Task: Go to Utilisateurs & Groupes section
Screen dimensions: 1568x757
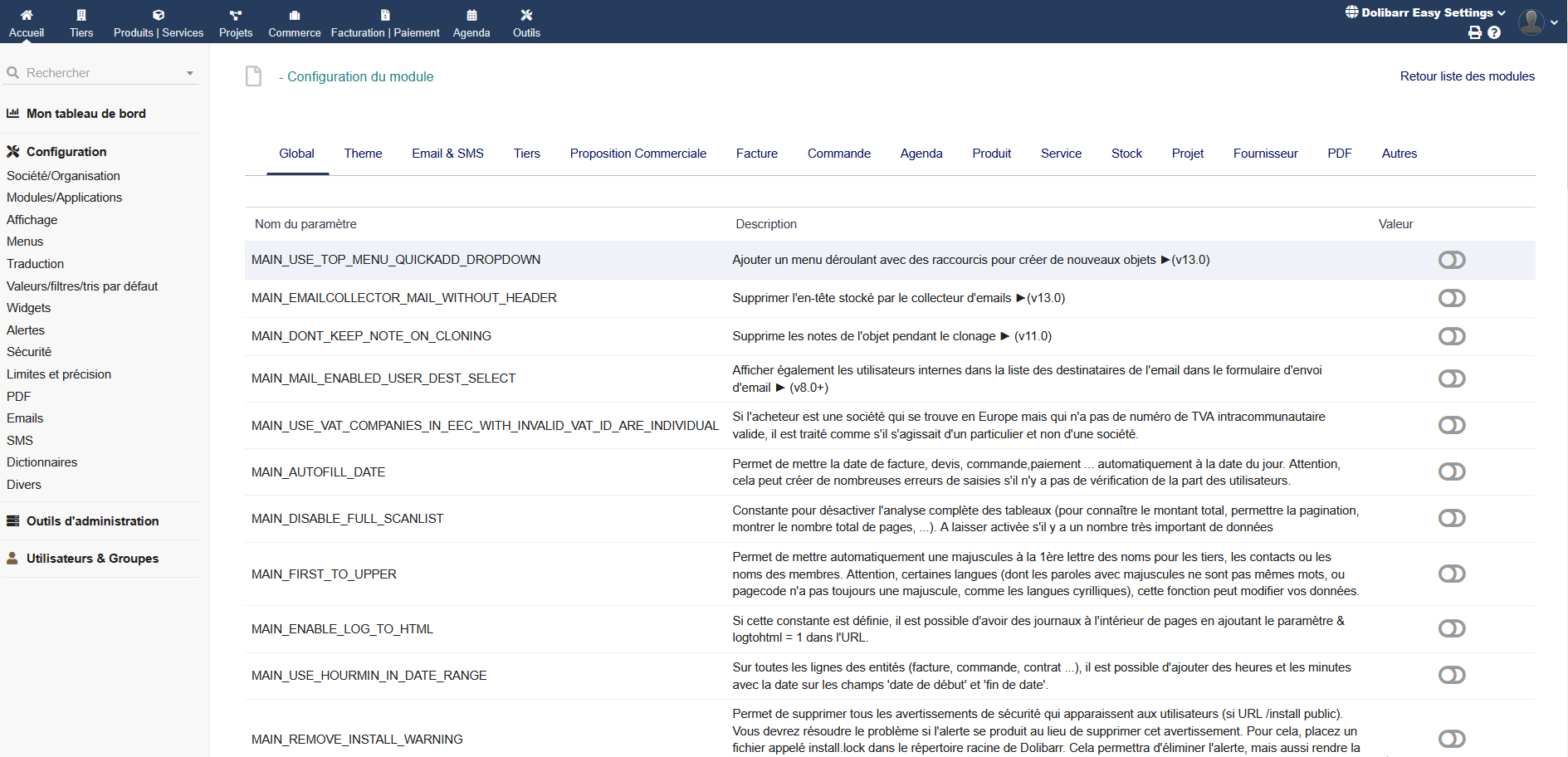Action: click(92, 559)
